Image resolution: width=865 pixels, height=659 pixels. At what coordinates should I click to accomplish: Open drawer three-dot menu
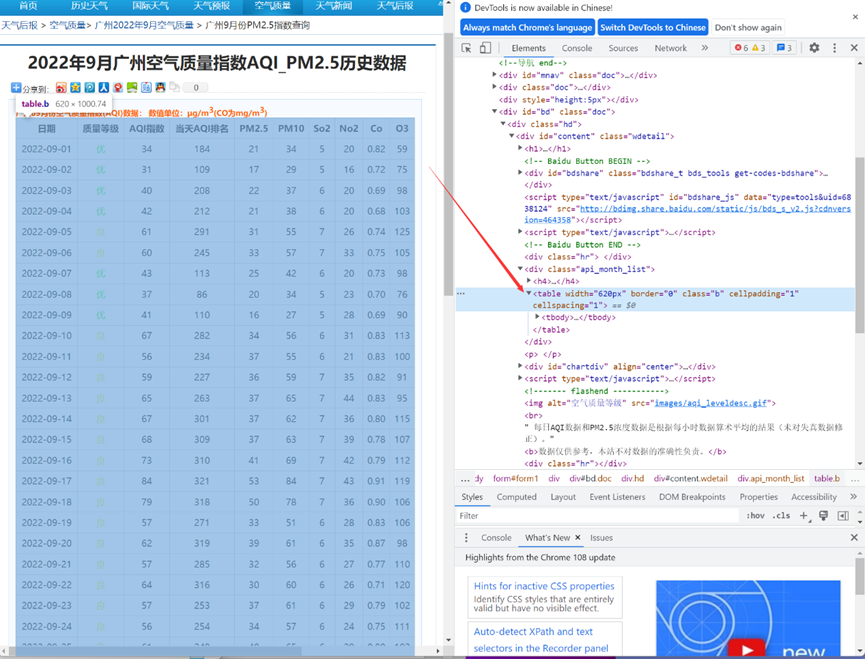point(466,538)
